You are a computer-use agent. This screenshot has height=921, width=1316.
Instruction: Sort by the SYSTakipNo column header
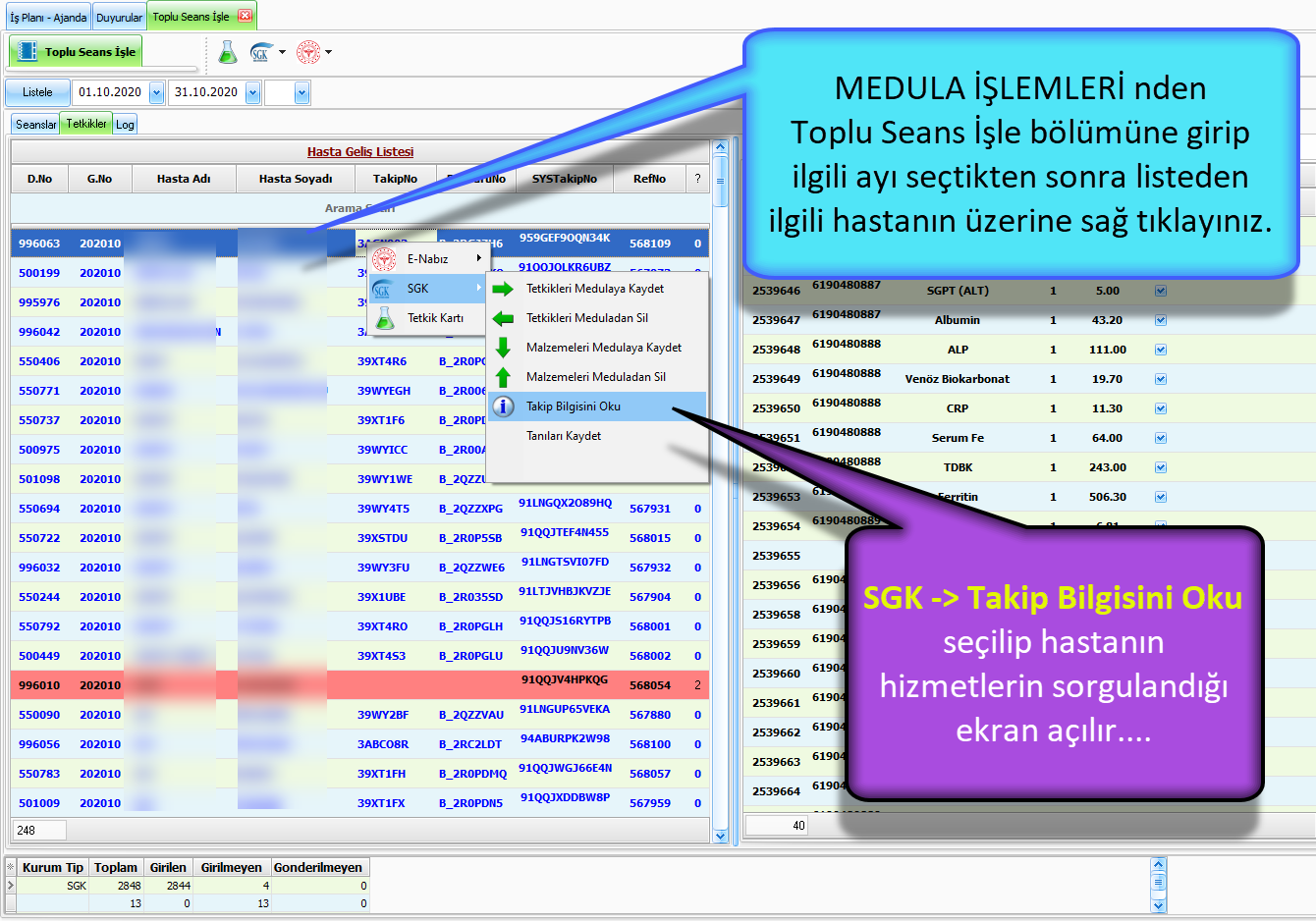tap(565, 179)
